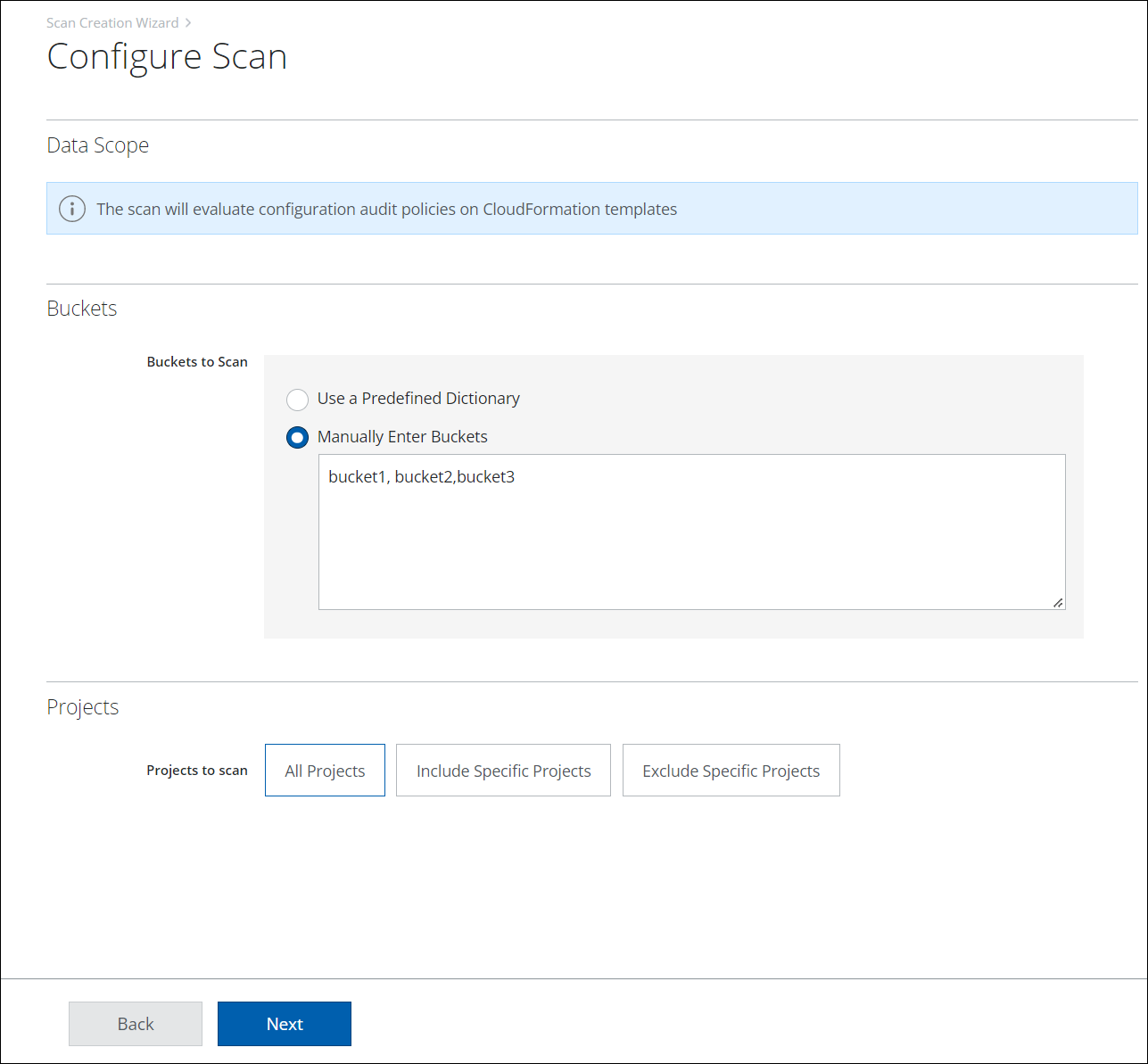Click the info icon in the blue banner

(x=72, y=209)
